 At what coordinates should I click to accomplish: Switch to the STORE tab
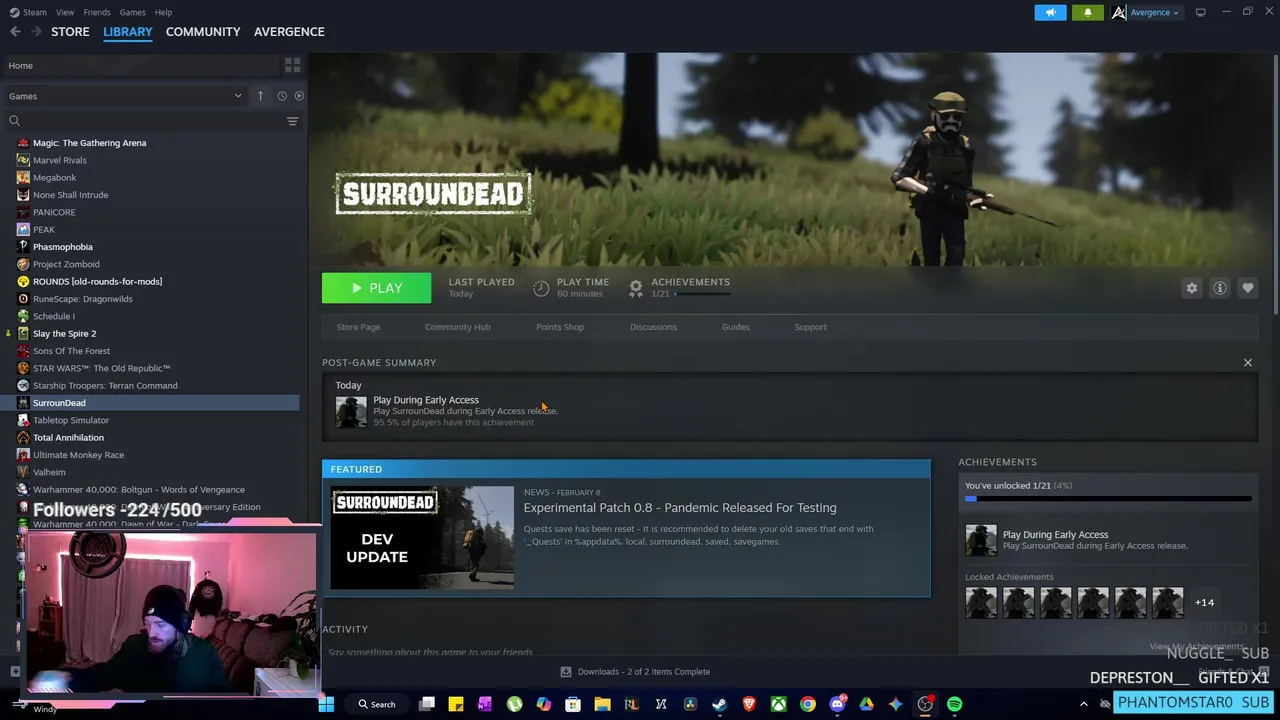tap(70, 32)
